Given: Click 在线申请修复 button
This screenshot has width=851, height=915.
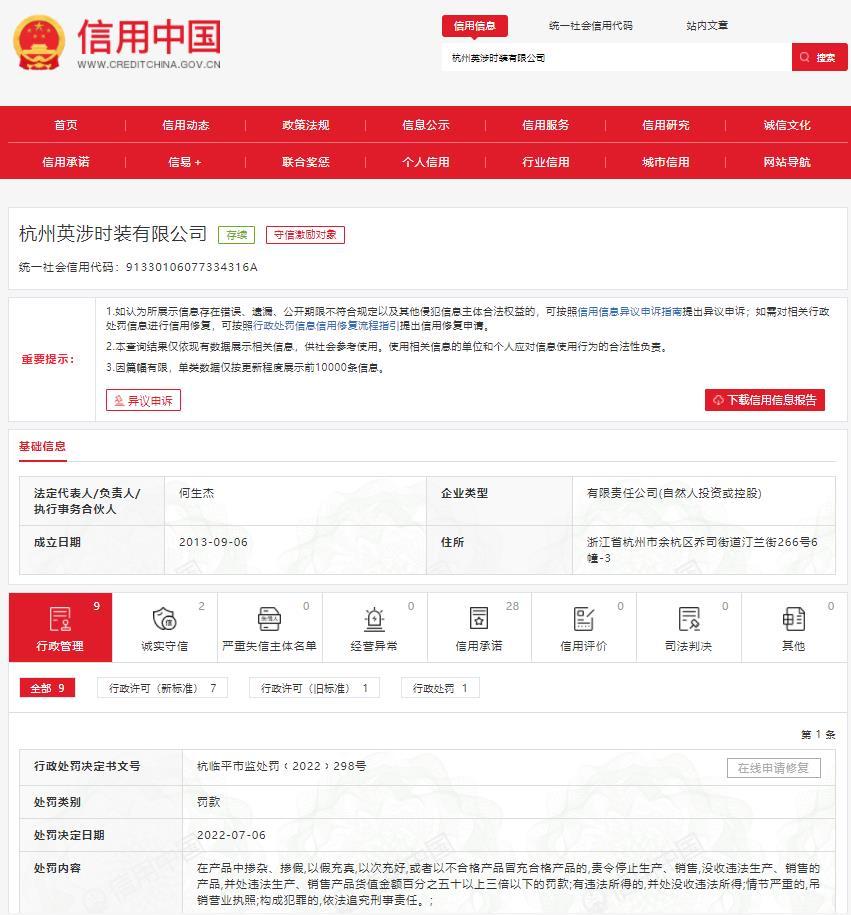Looking at the screenshot, I should [773, 768].
